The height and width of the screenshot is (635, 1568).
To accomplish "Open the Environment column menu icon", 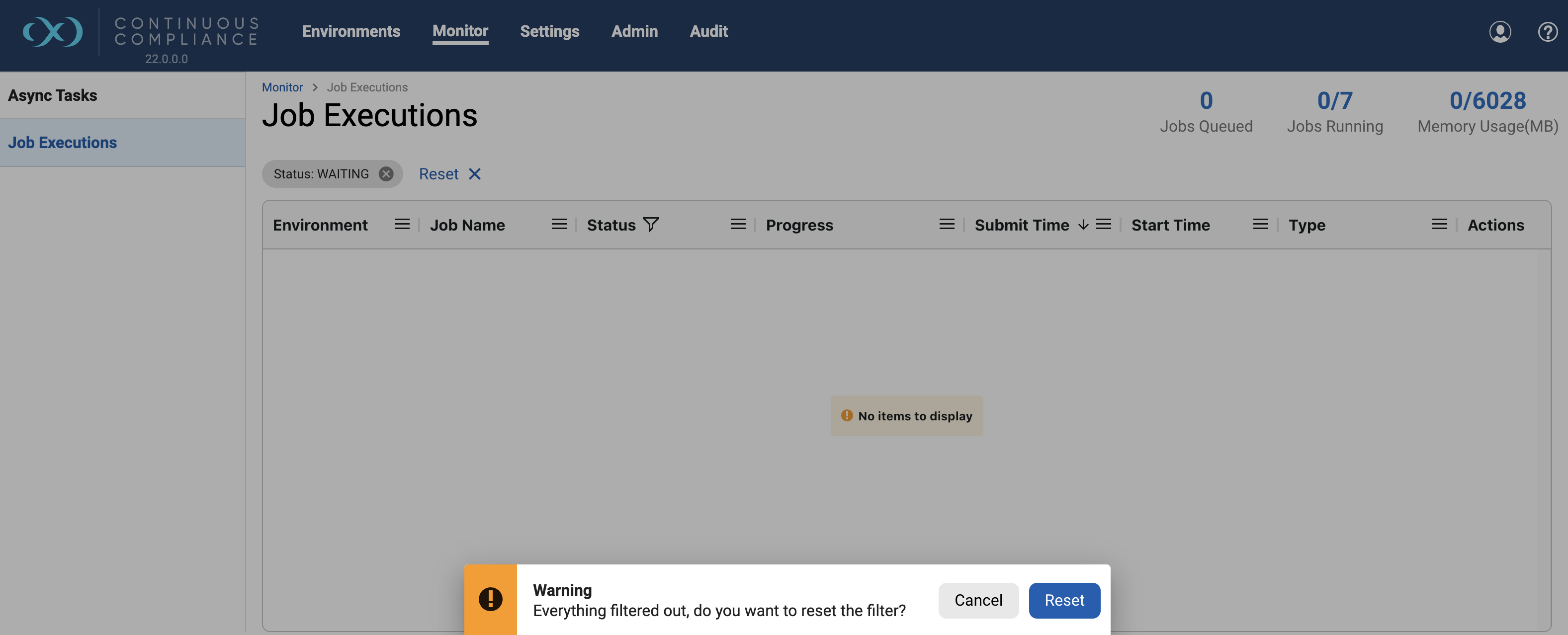I will point(402,225).
